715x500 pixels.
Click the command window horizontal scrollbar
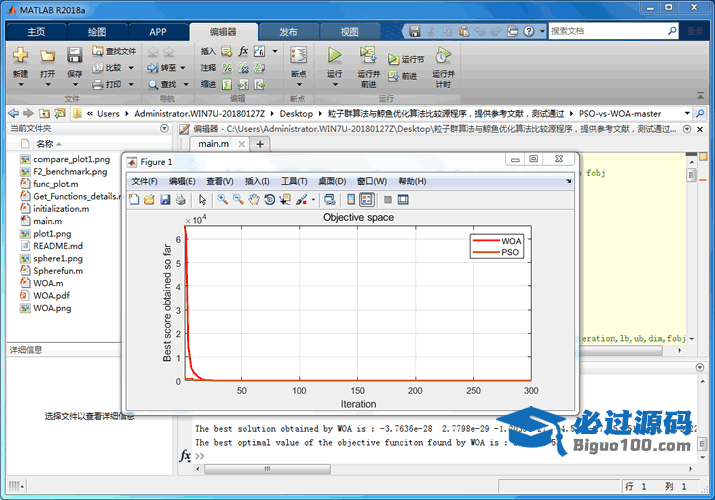[x=267, y=469]
